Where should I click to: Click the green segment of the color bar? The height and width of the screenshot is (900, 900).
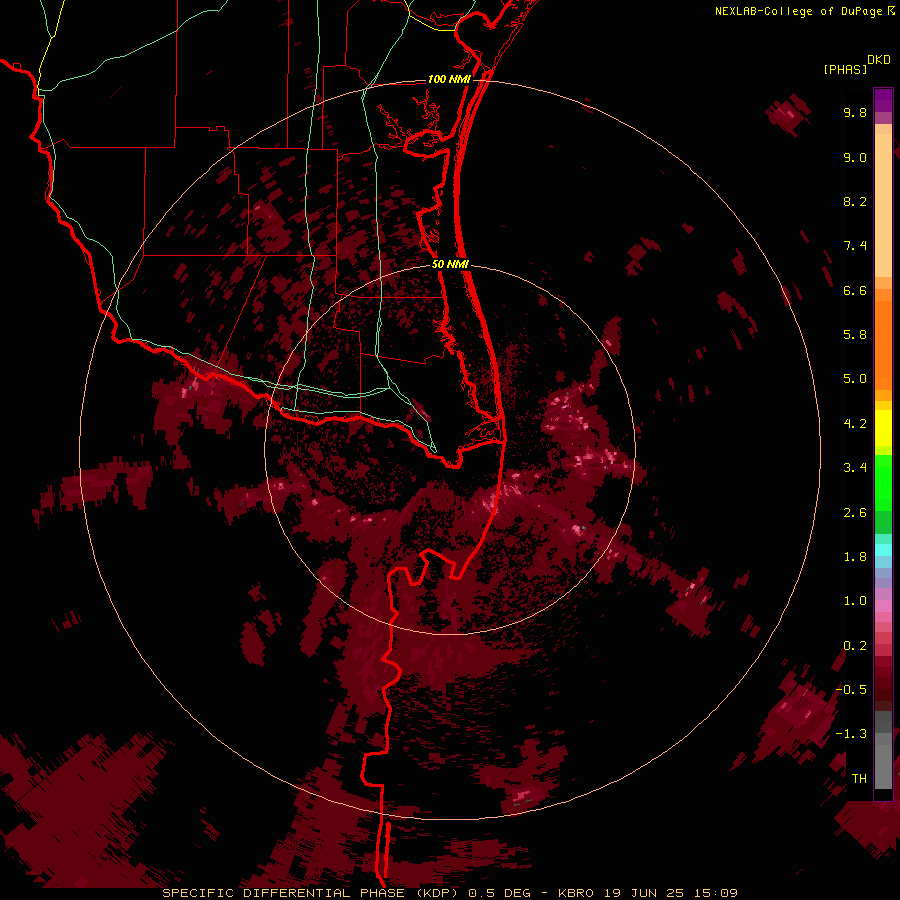883,483
